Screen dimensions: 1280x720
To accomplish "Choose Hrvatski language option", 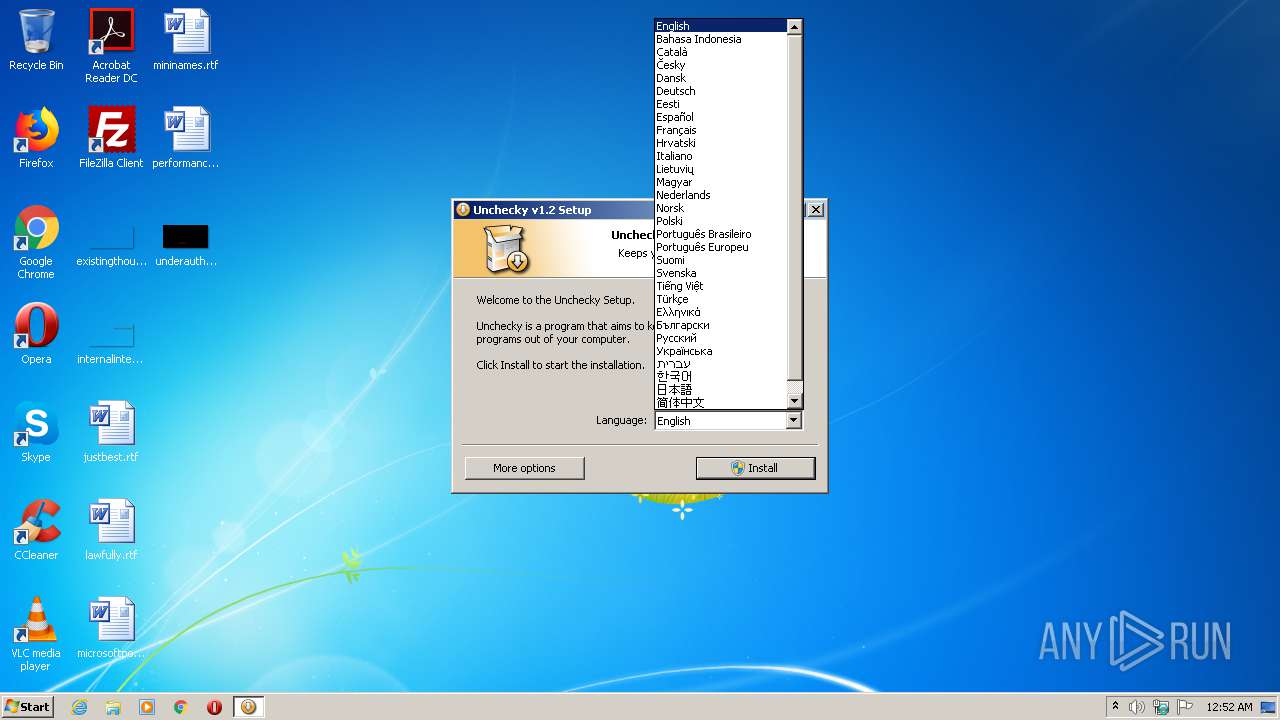I will [720, 143].
